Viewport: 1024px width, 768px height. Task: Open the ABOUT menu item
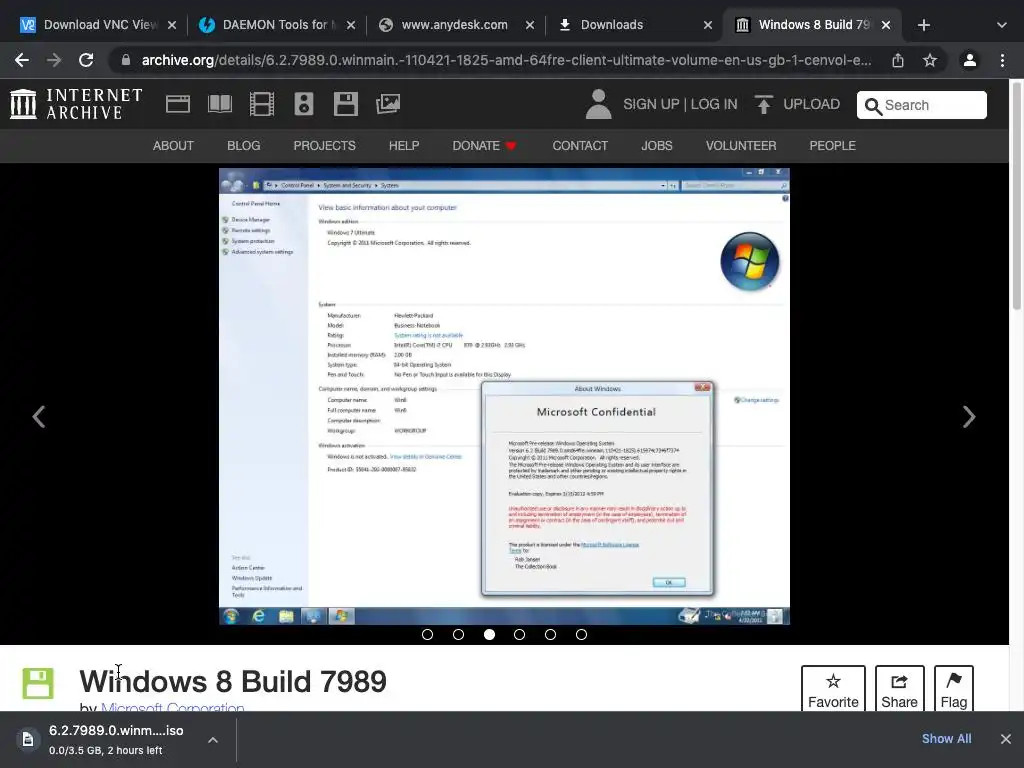173,146
